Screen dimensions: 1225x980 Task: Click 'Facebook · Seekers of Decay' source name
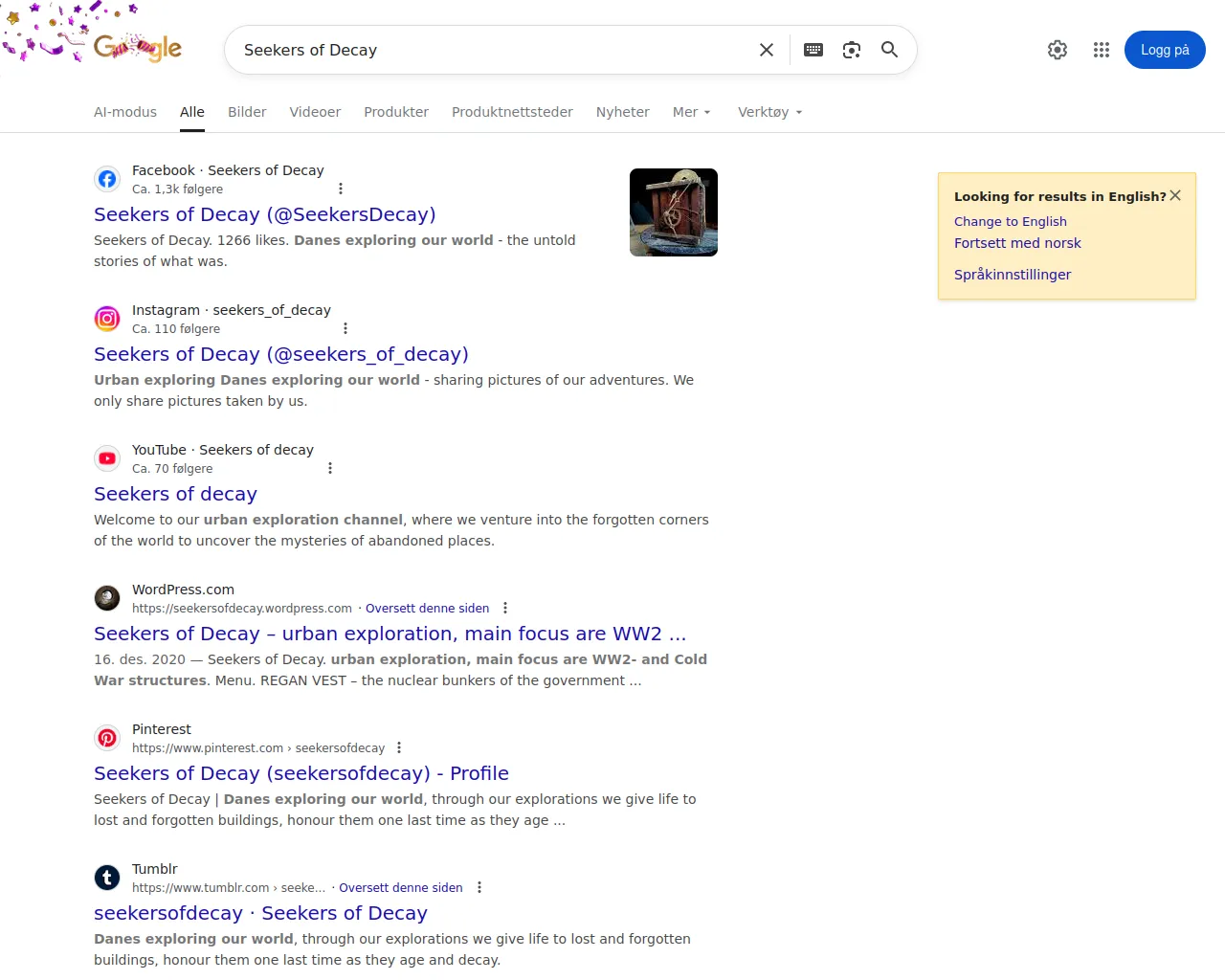point(228,170)
